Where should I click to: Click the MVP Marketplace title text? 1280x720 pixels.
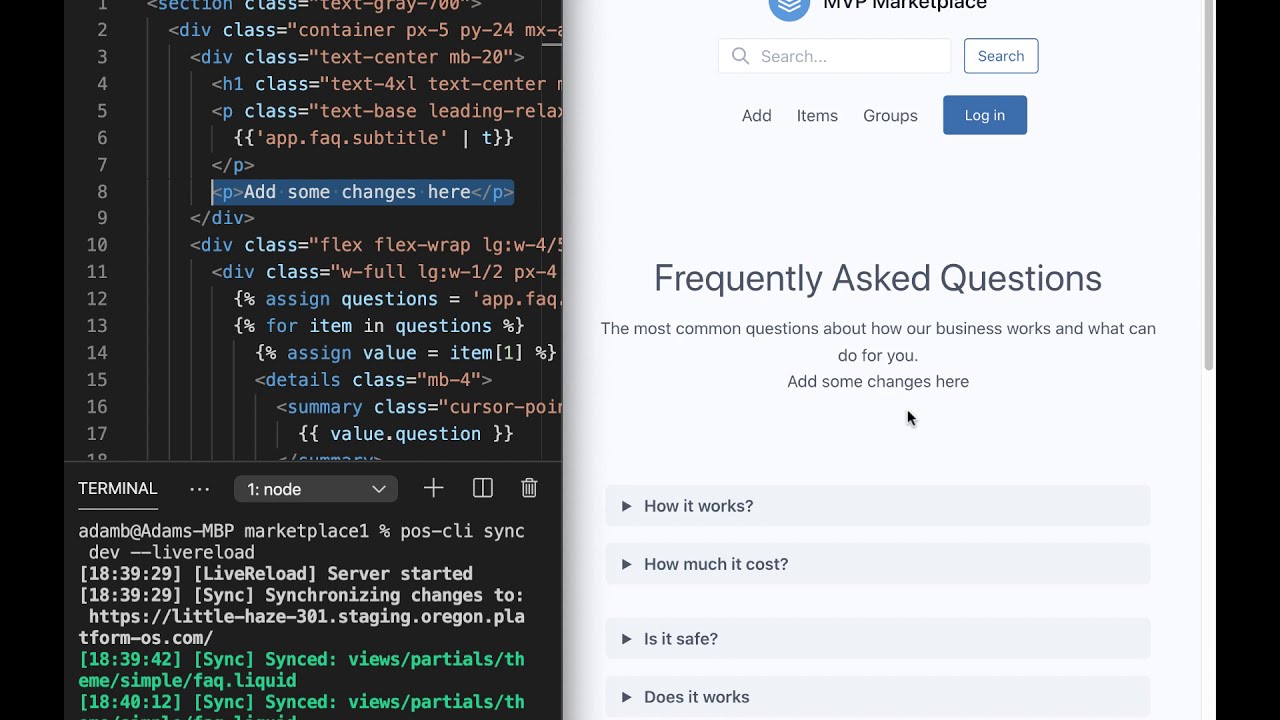pos(905,6)
